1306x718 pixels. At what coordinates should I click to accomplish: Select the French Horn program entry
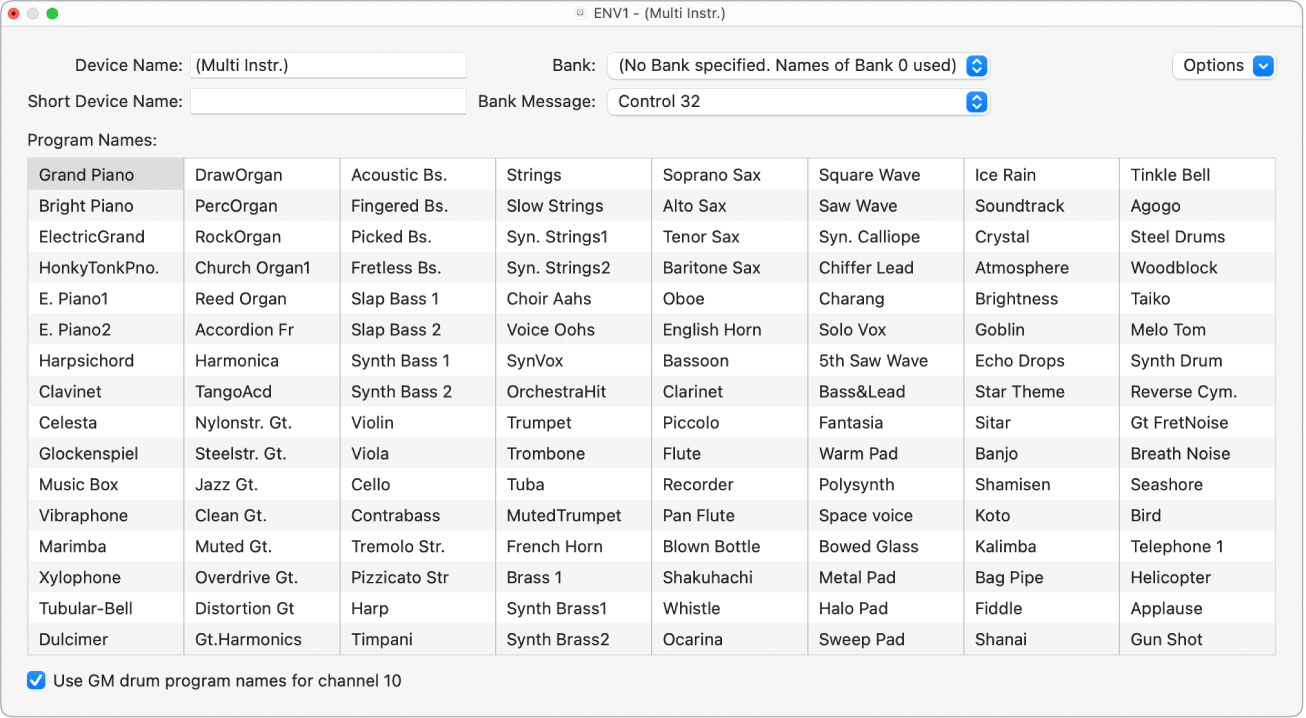coord(554,547)
